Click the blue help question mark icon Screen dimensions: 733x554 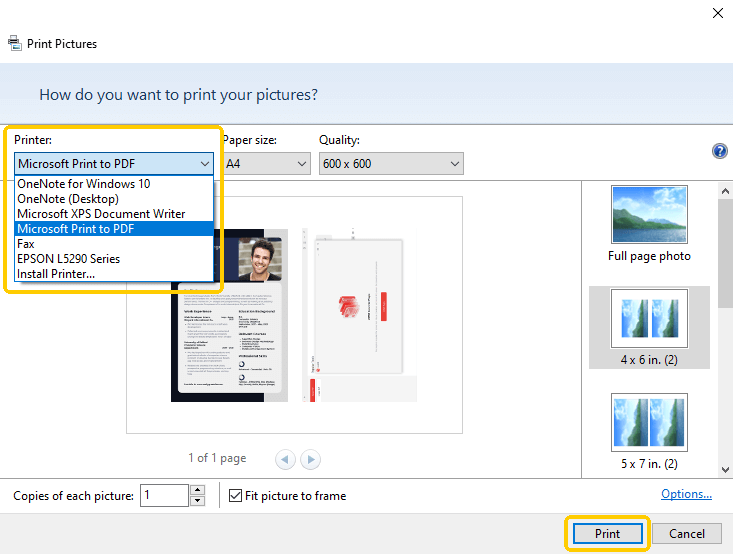(x=719, y=151)
